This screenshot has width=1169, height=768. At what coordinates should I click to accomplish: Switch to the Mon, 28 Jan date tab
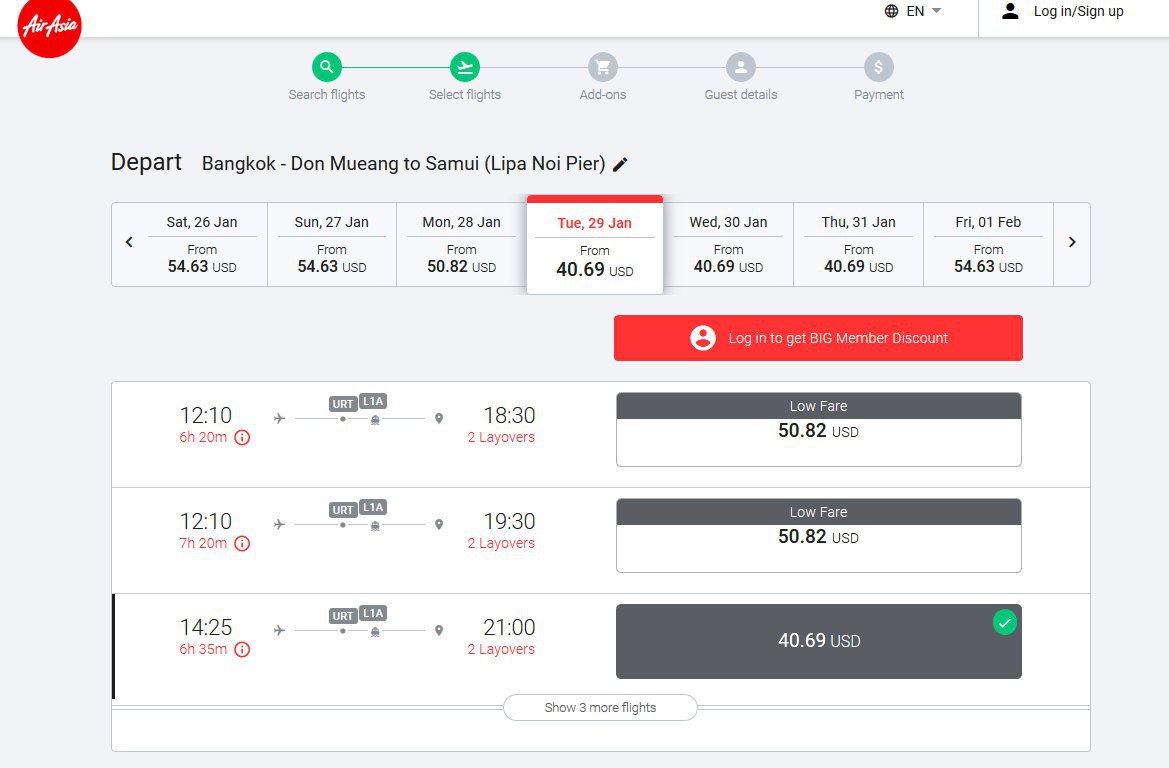(x=461, y=245)
